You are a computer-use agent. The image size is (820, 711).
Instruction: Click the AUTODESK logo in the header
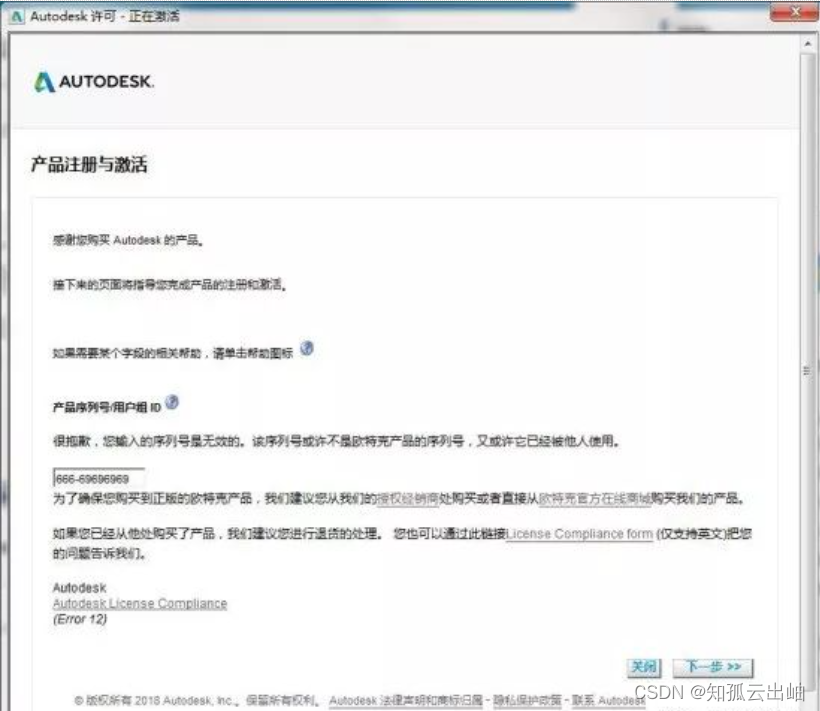(x=94, y=82)
